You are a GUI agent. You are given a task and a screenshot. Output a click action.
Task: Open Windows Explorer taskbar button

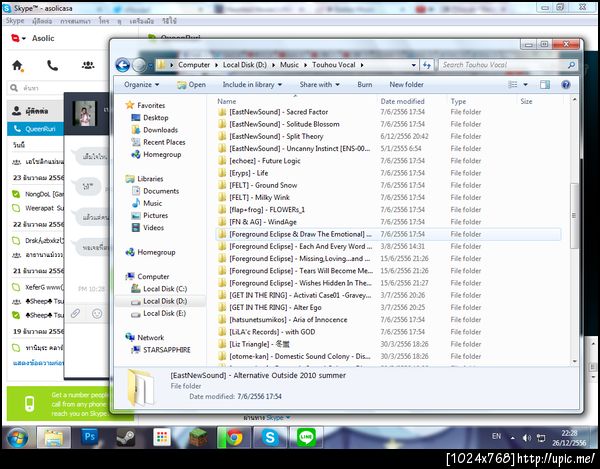tap(54, 437)
